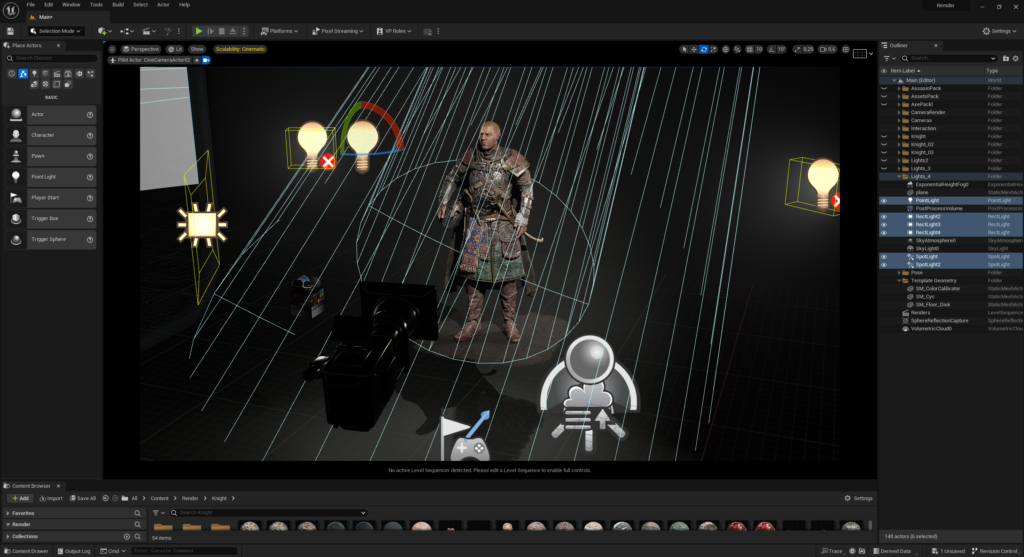The height and width of the screenshot is (557, 1024).
Task: Expand the AssasinPack folder in Outliner
Action: click(x=899, y=88)
